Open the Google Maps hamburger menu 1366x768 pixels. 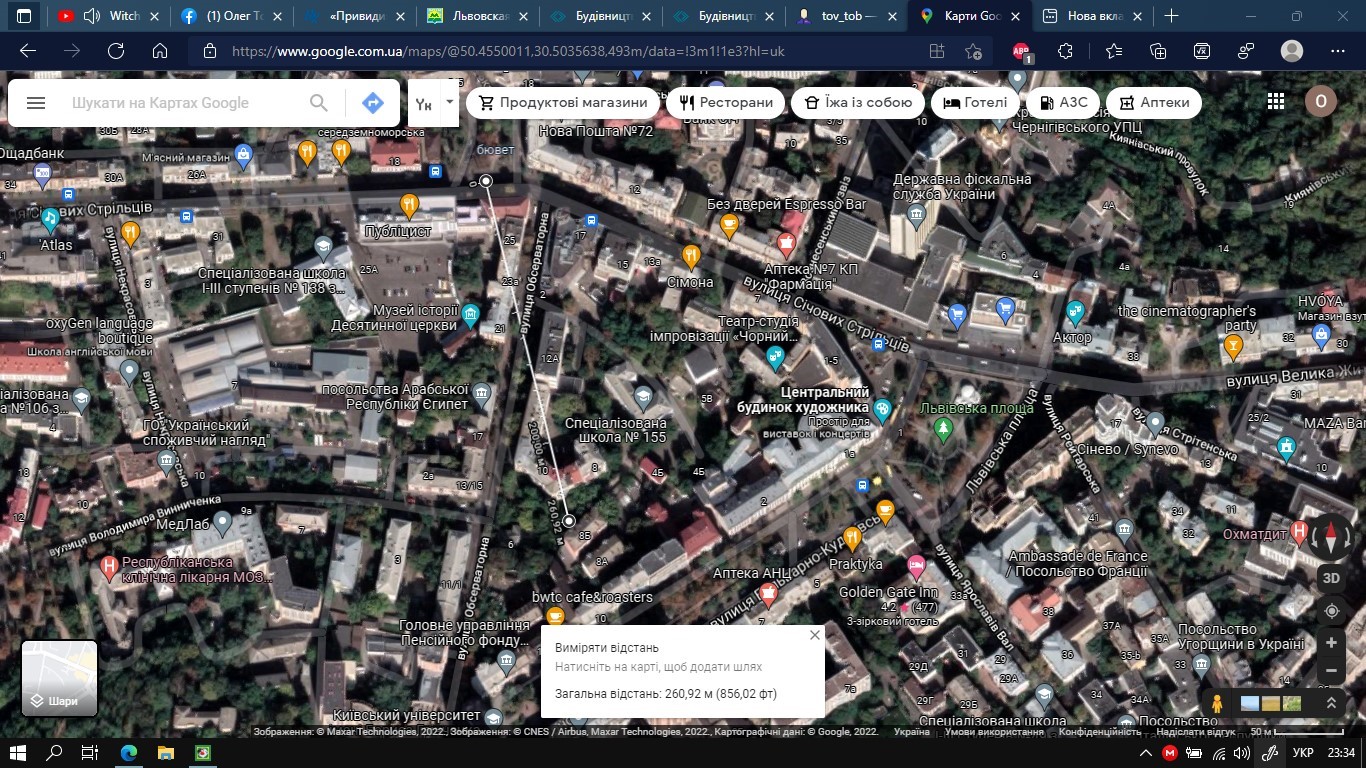coord(36,103)
